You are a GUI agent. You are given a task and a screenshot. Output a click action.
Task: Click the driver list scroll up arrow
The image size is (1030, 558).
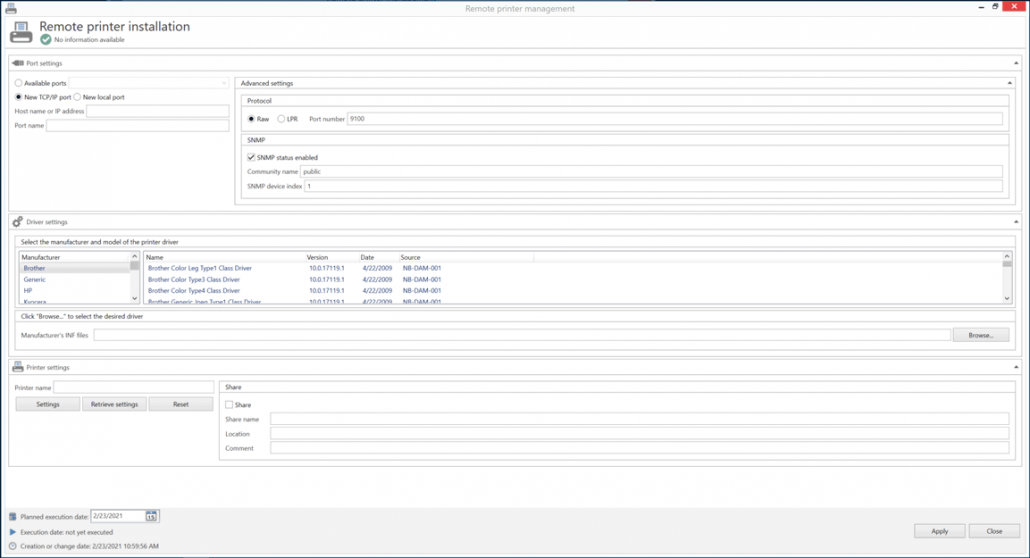[x=1006, y=256]
